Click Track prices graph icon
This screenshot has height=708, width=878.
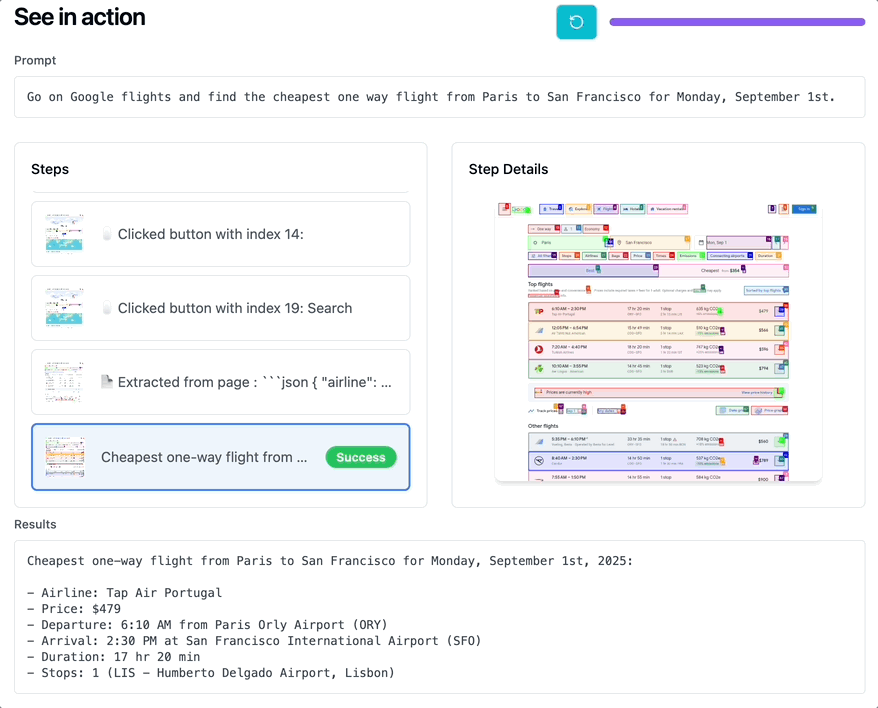(x=531, y=411)
